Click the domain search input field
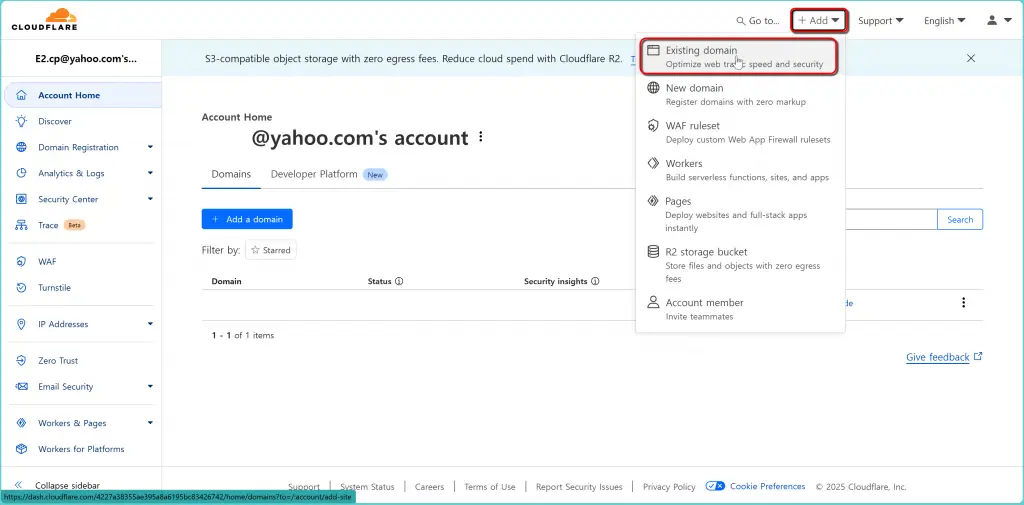This screenshot has width=1024, height=505. 891,220
